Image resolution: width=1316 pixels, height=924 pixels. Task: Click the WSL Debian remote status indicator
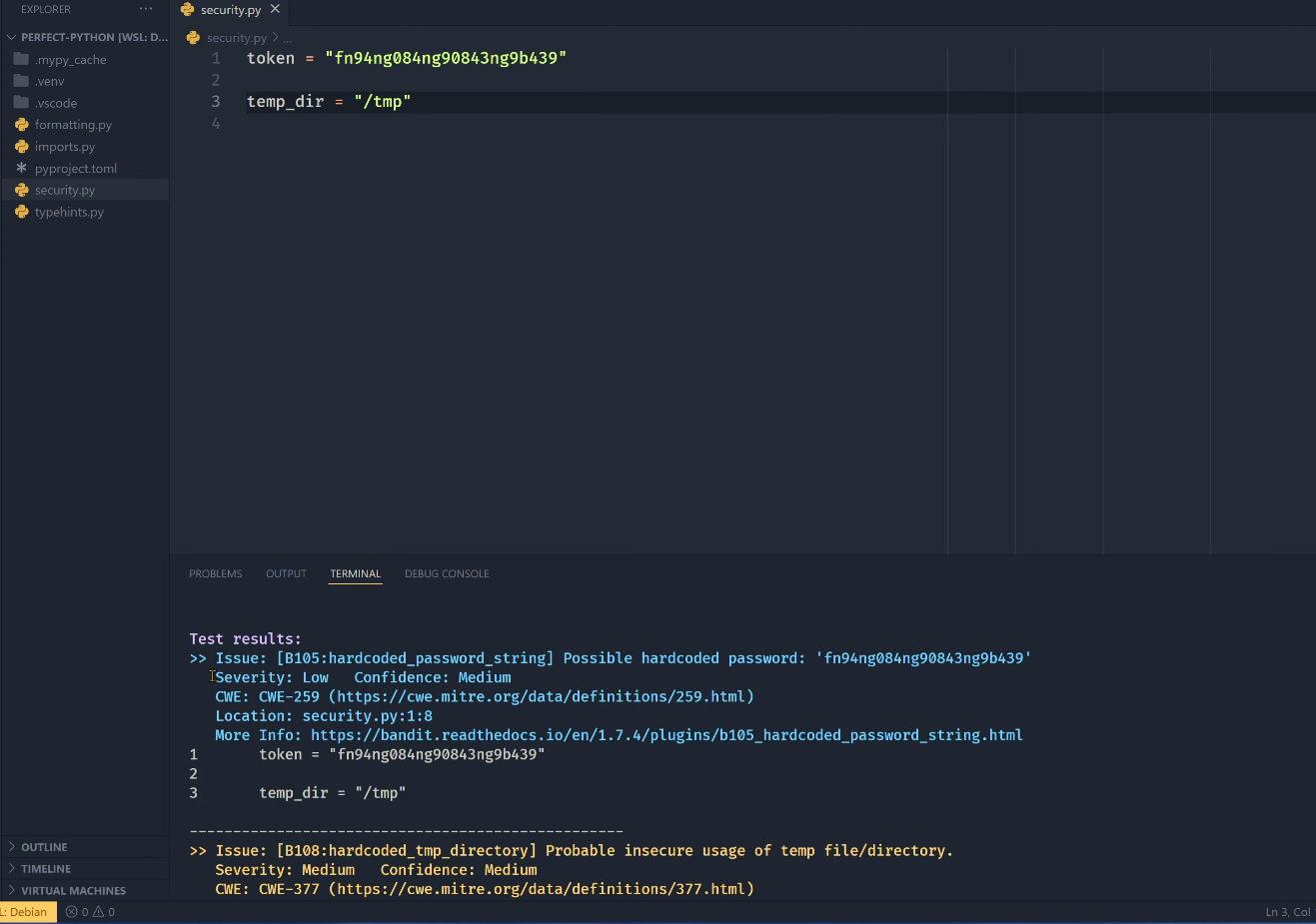(x=27, y=912)
